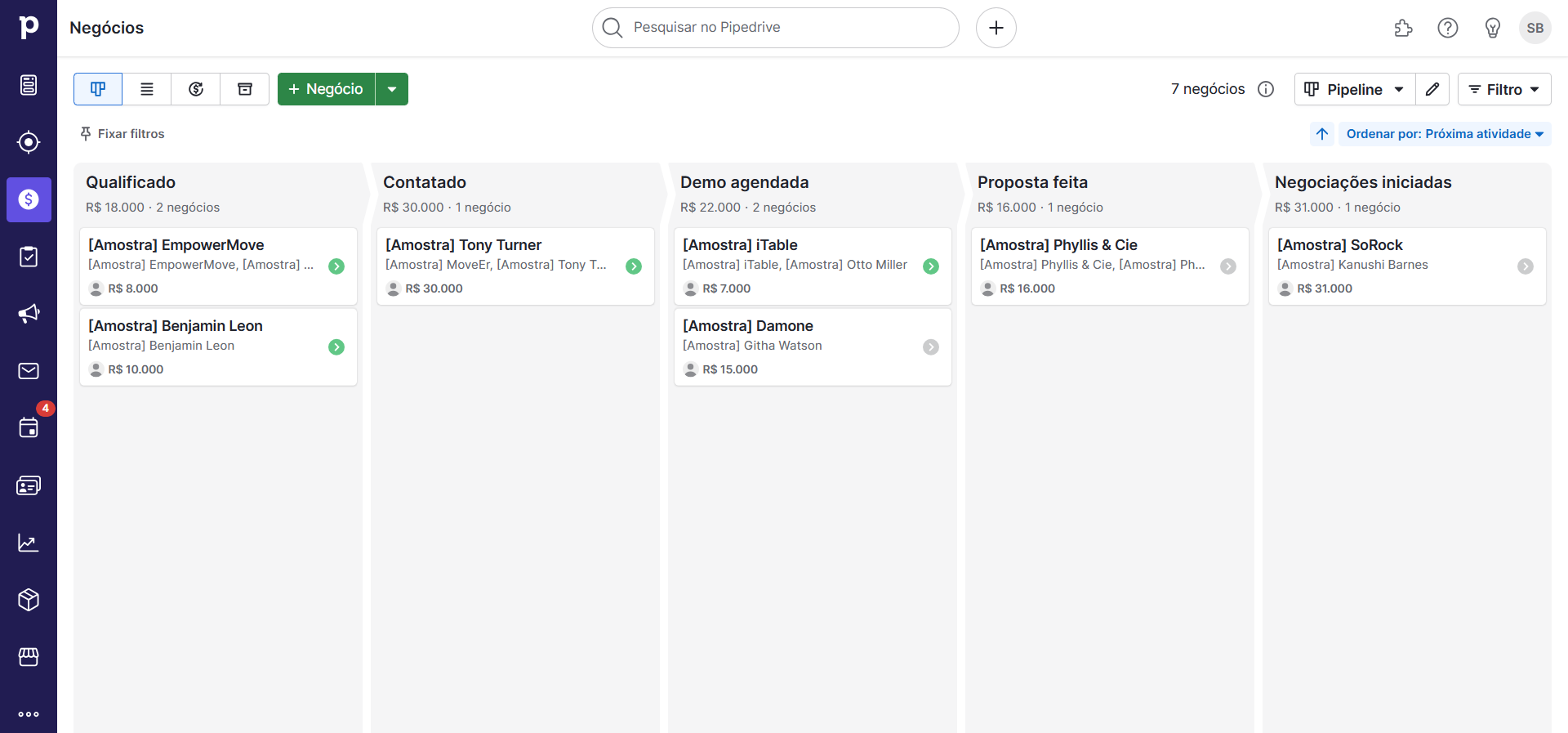Click the R$ 8.000 value on EmpowerMove
This screenshot has height=733, width=1568.
[133, 288]
